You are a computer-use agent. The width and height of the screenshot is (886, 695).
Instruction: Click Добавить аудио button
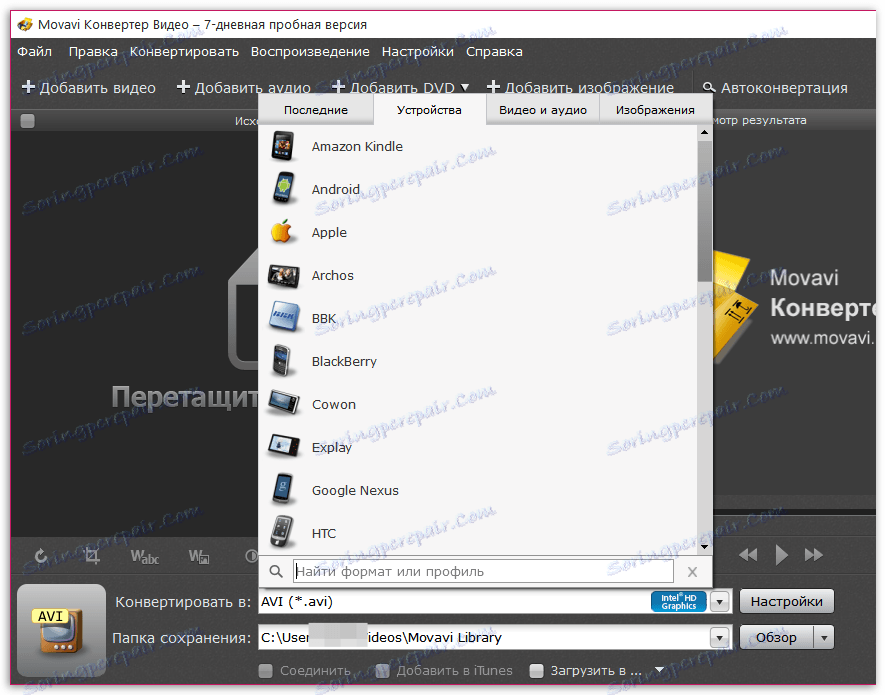(x=244, y=88)
